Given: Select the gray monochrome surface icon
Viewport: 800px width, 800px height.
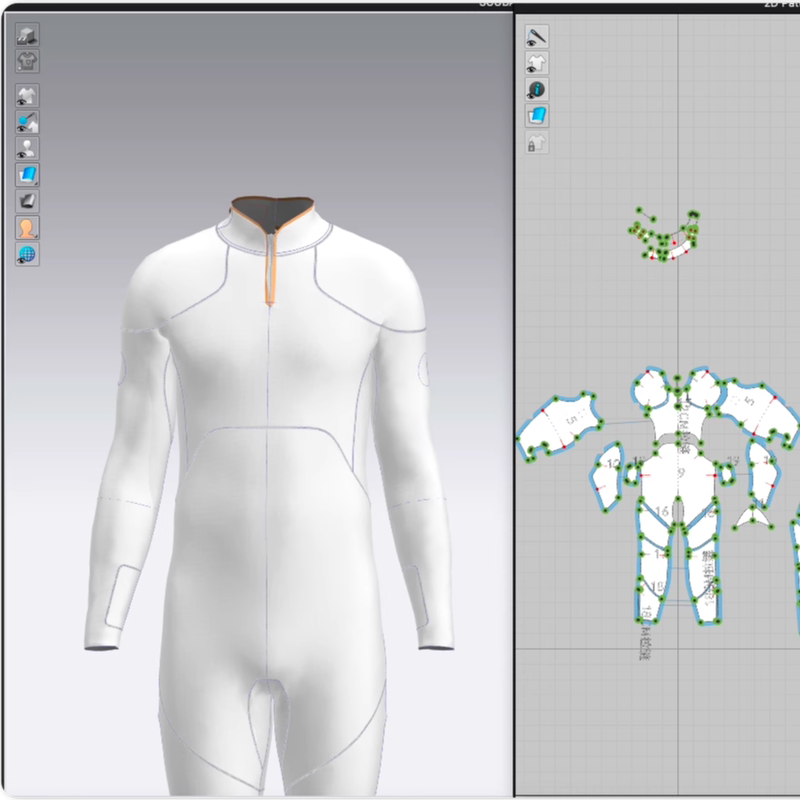Looking at the screenshot, I should [27, 202].
